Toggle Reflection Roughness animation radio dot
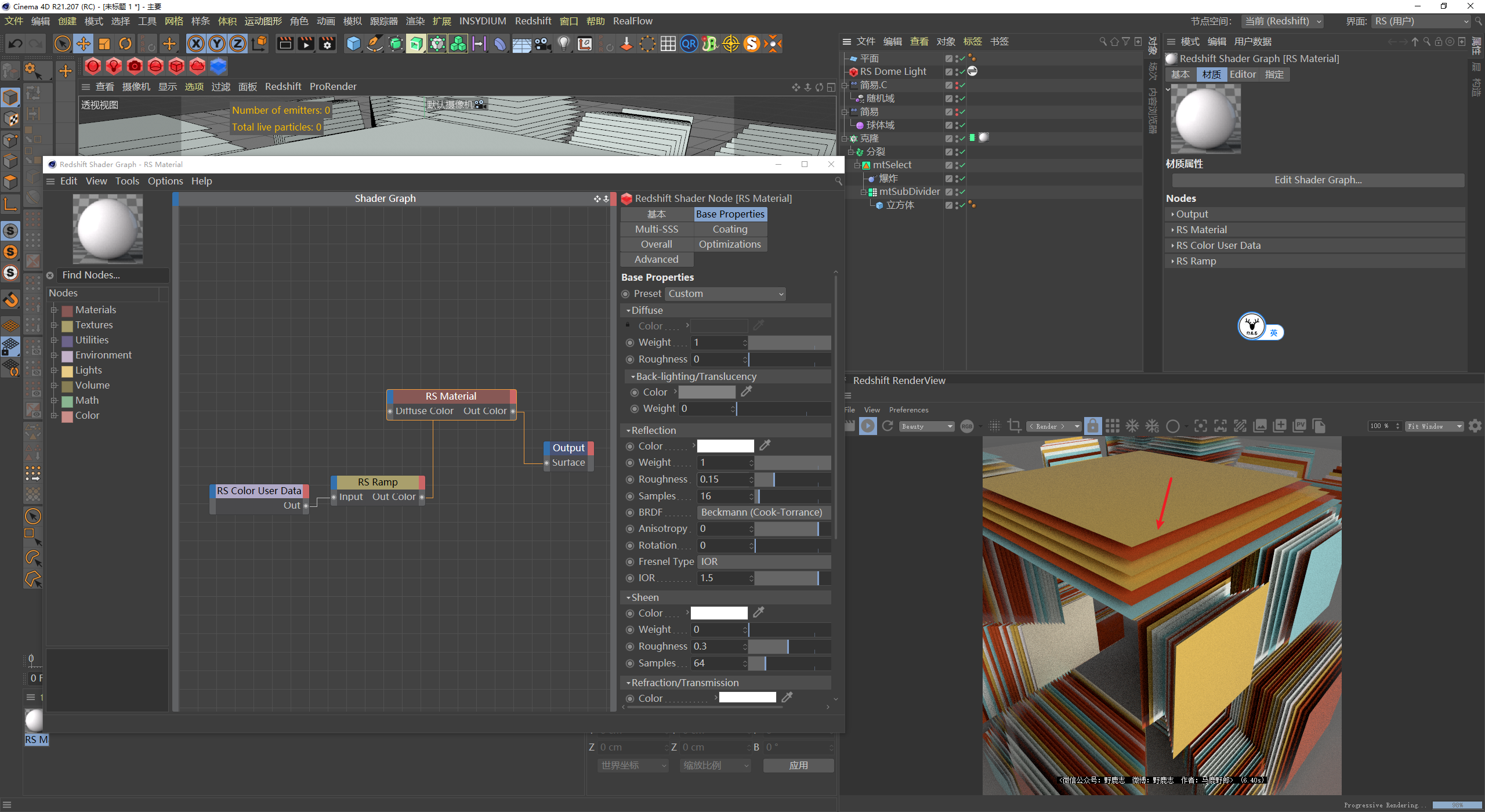Screen dimensions: 1485x812 [630, 480]
